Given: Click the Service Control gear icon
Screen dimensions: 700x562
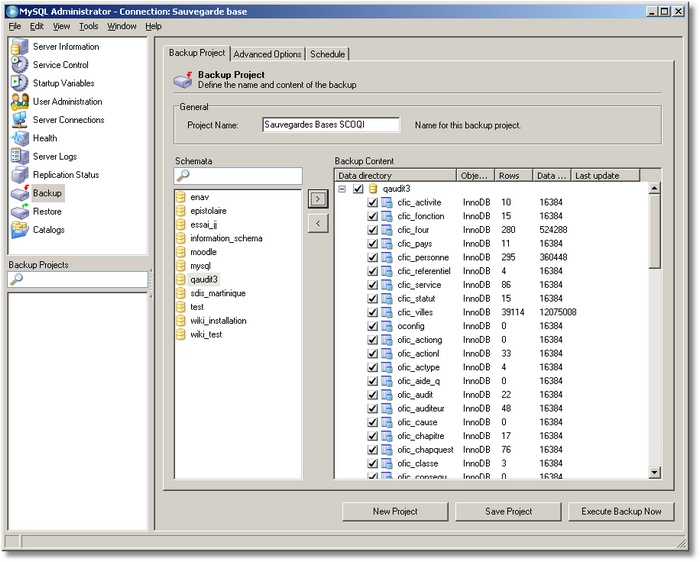Looking at the screenshot, I should [20, 65].
